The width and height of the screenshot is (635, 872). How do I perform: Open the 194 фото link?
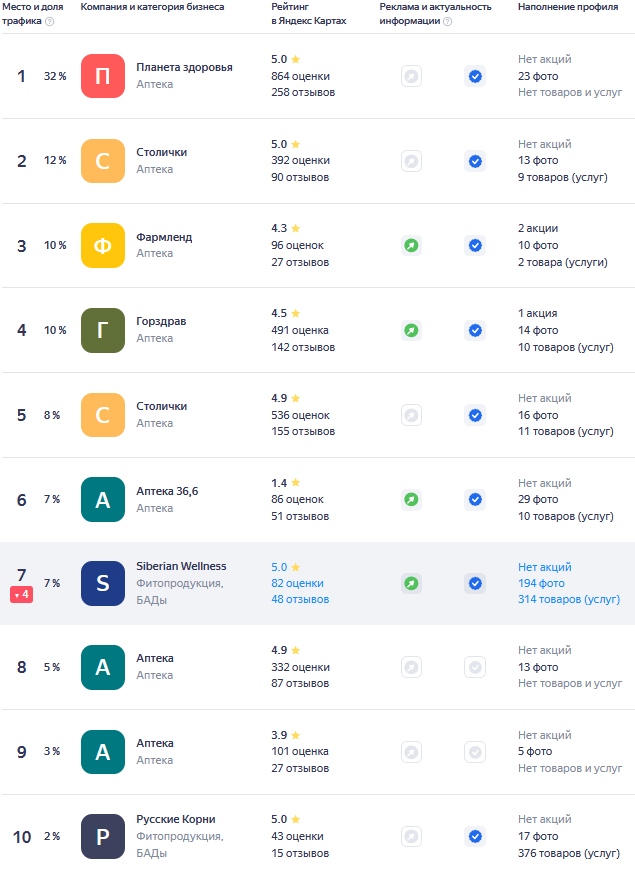(541, 583)
